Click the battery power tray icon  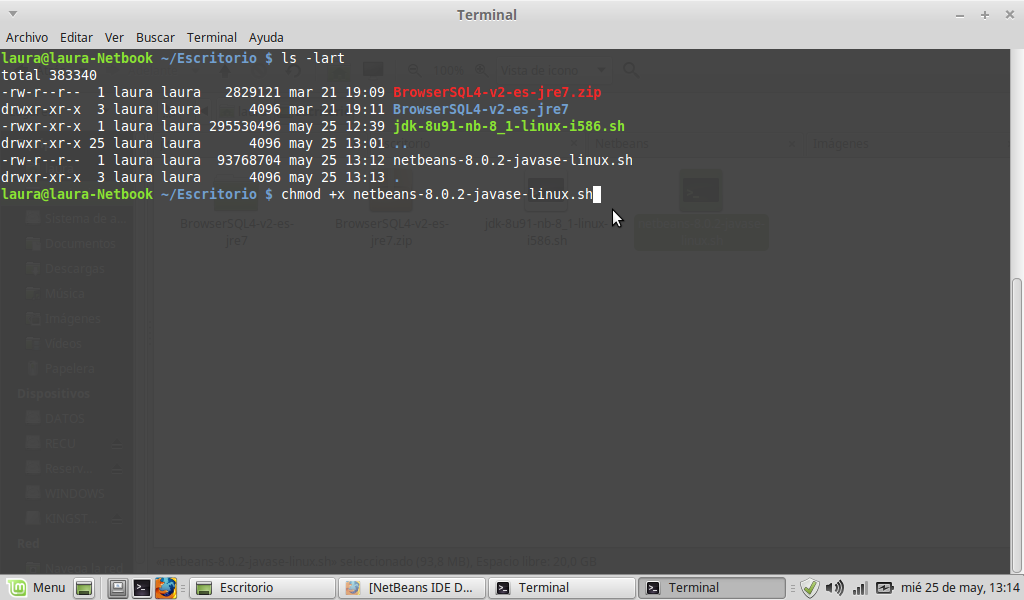884,588
